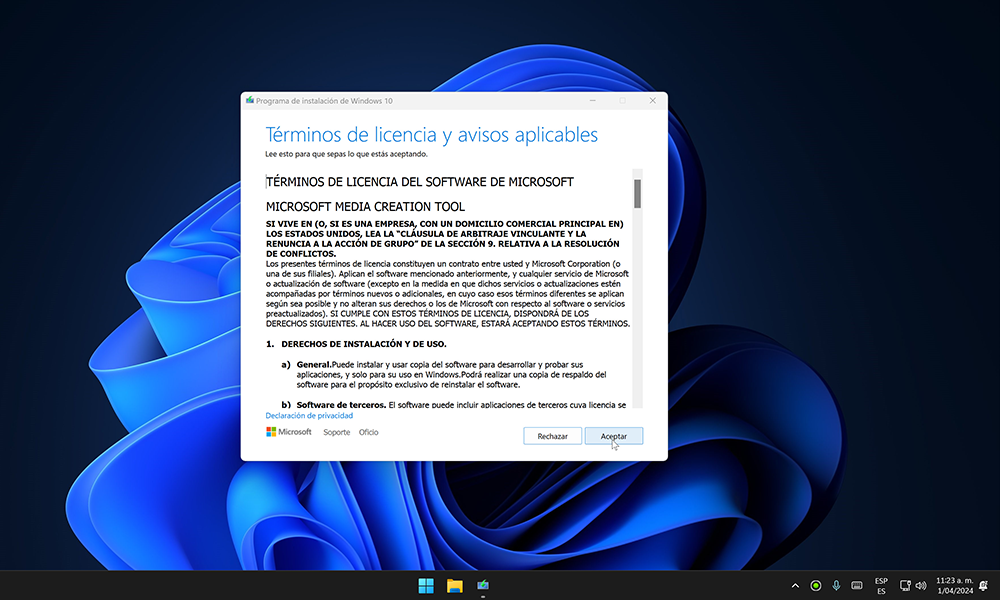Click the volume speaker tray icon
Viewport: 1000px width, 600px height.
(x=920, y=585)
